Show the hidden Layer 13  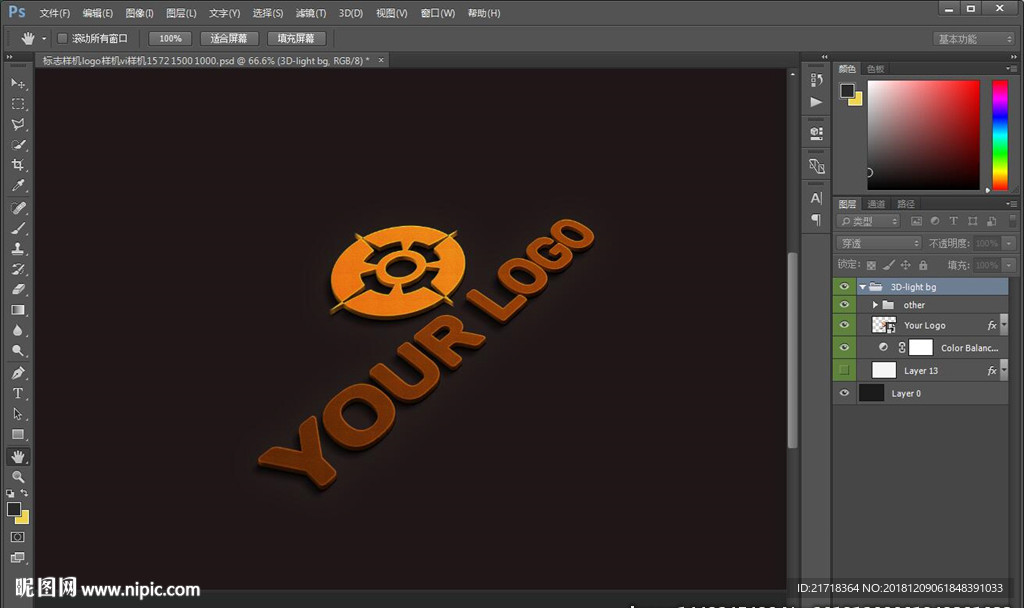pos(844,370)
